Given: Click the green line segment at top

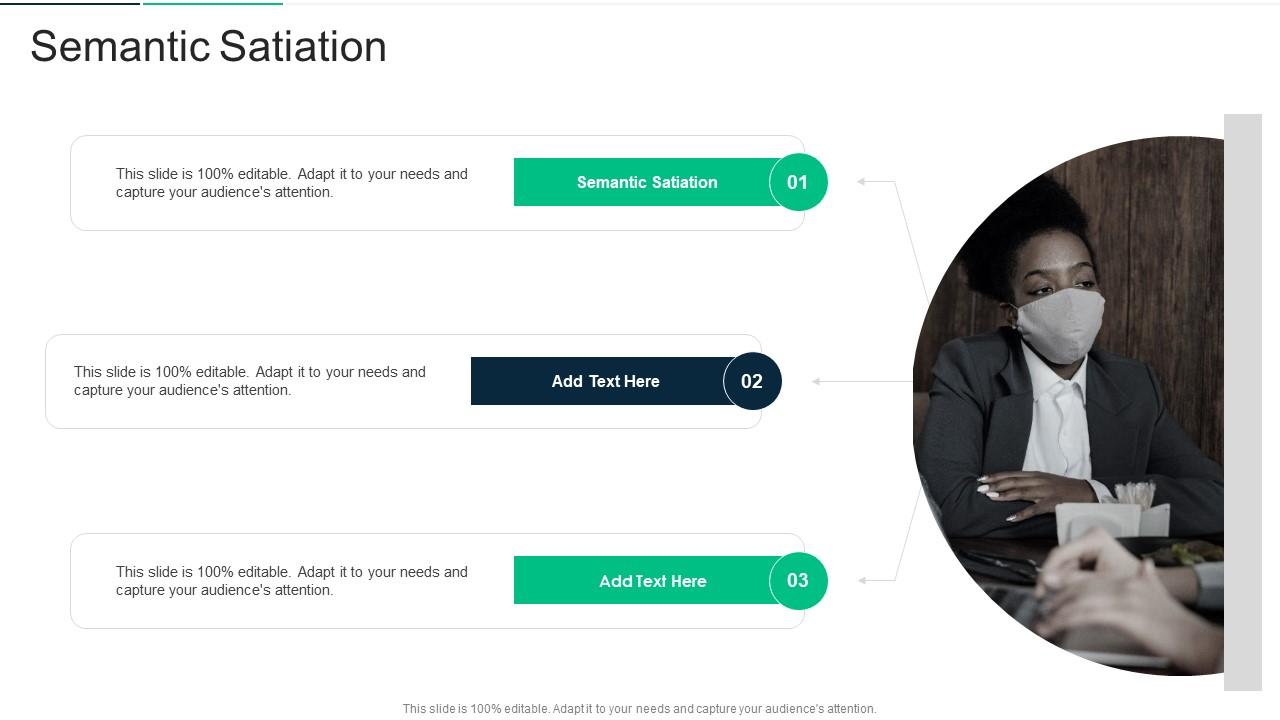Looking at the screenshot, I should [213, 3].
